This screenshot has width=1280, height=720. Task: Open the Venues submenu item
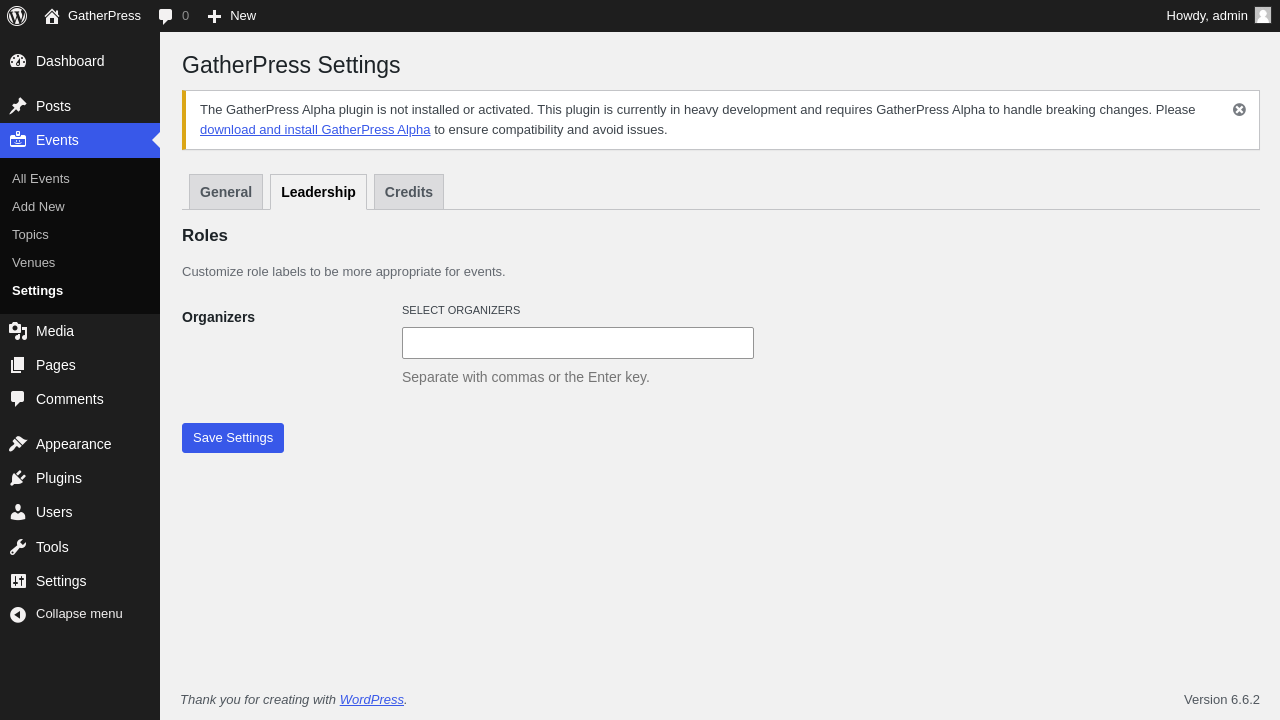point(34,263)
